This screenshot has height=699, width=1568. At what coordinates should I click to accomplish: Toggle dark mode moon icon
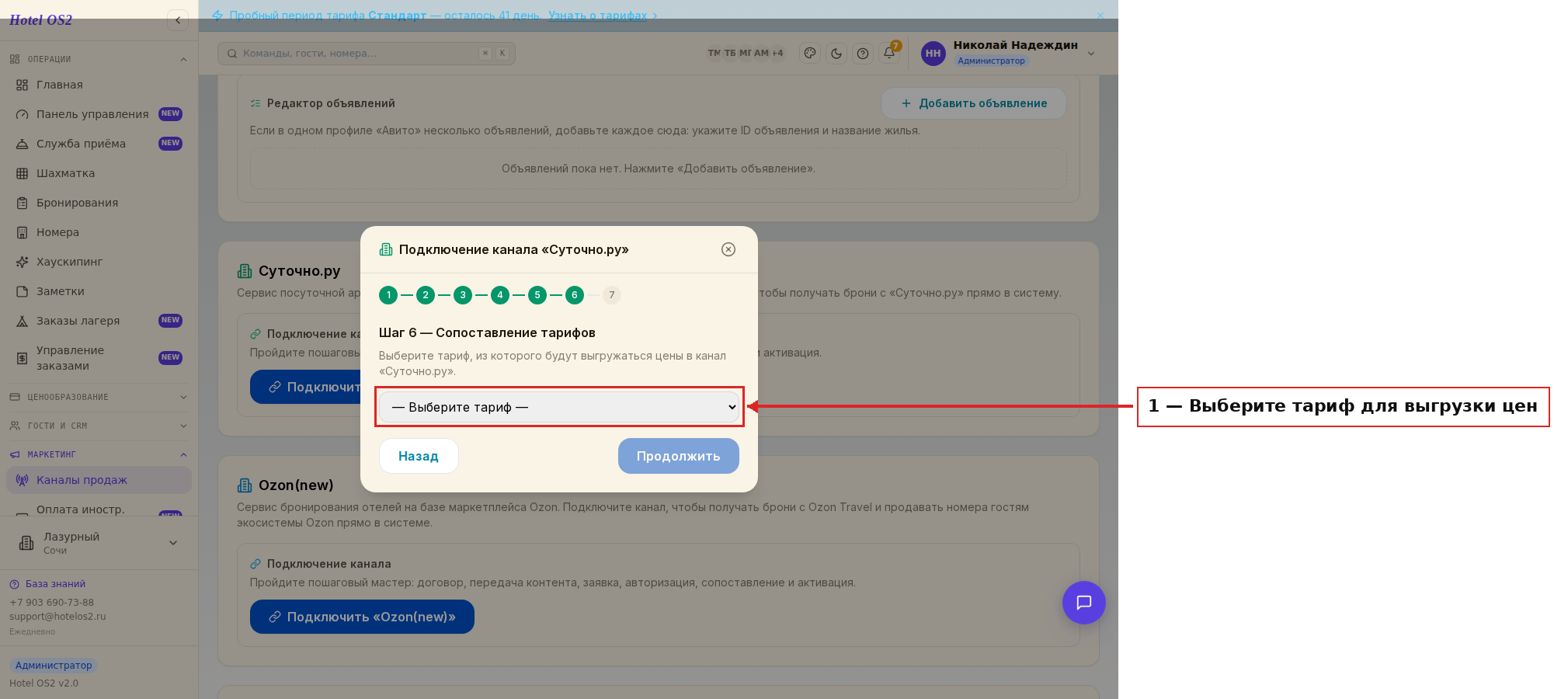tap(836, 54)
